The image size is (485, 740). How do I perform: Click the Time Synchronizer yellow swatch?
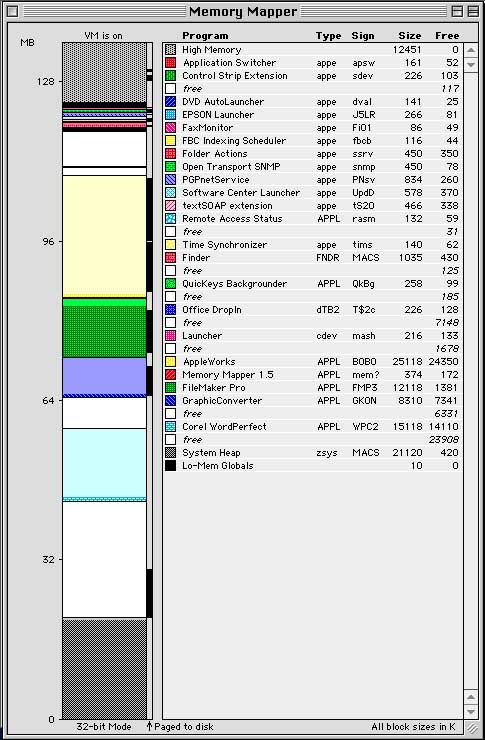(170, 244)
